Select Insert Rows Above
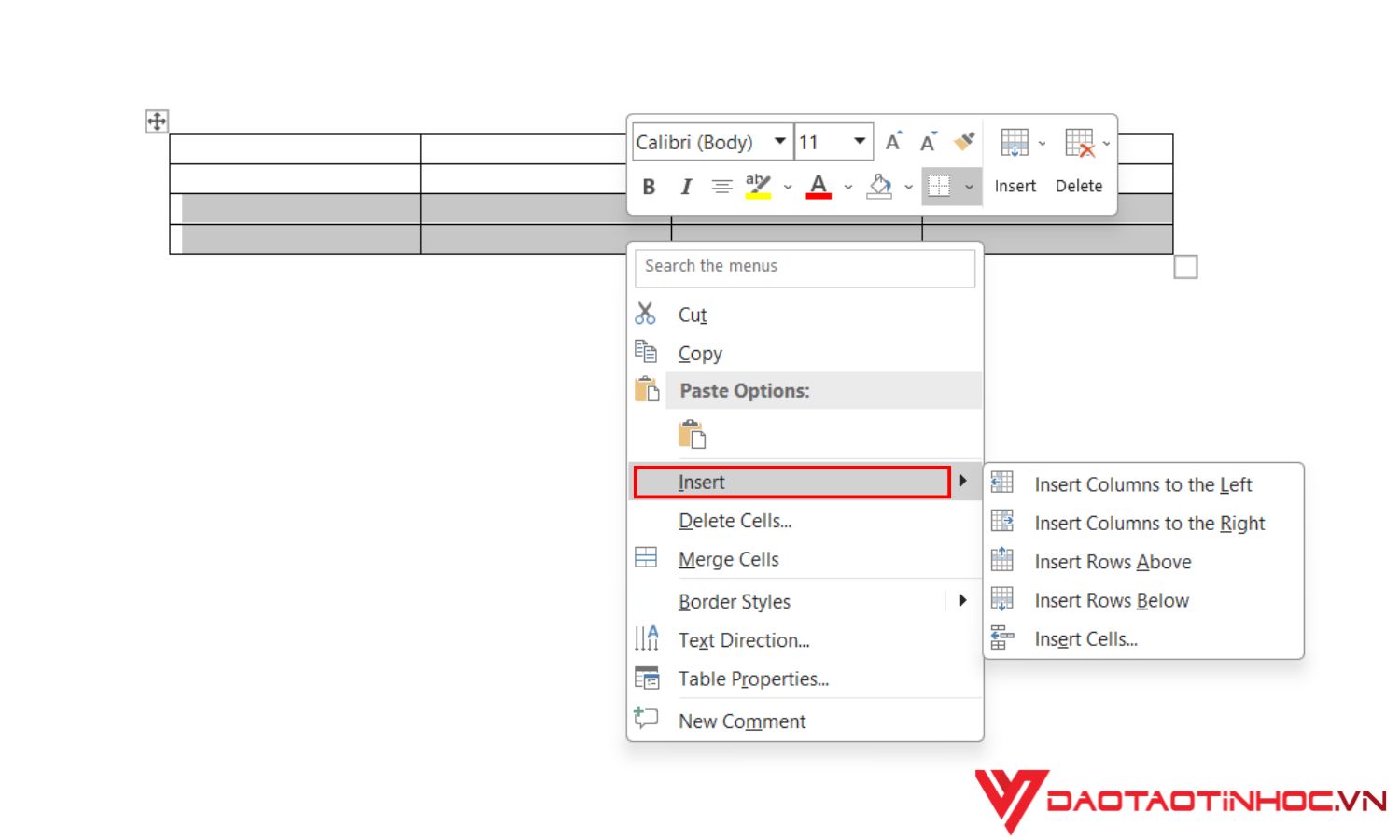1400x840 pixels. (1143, 562)
